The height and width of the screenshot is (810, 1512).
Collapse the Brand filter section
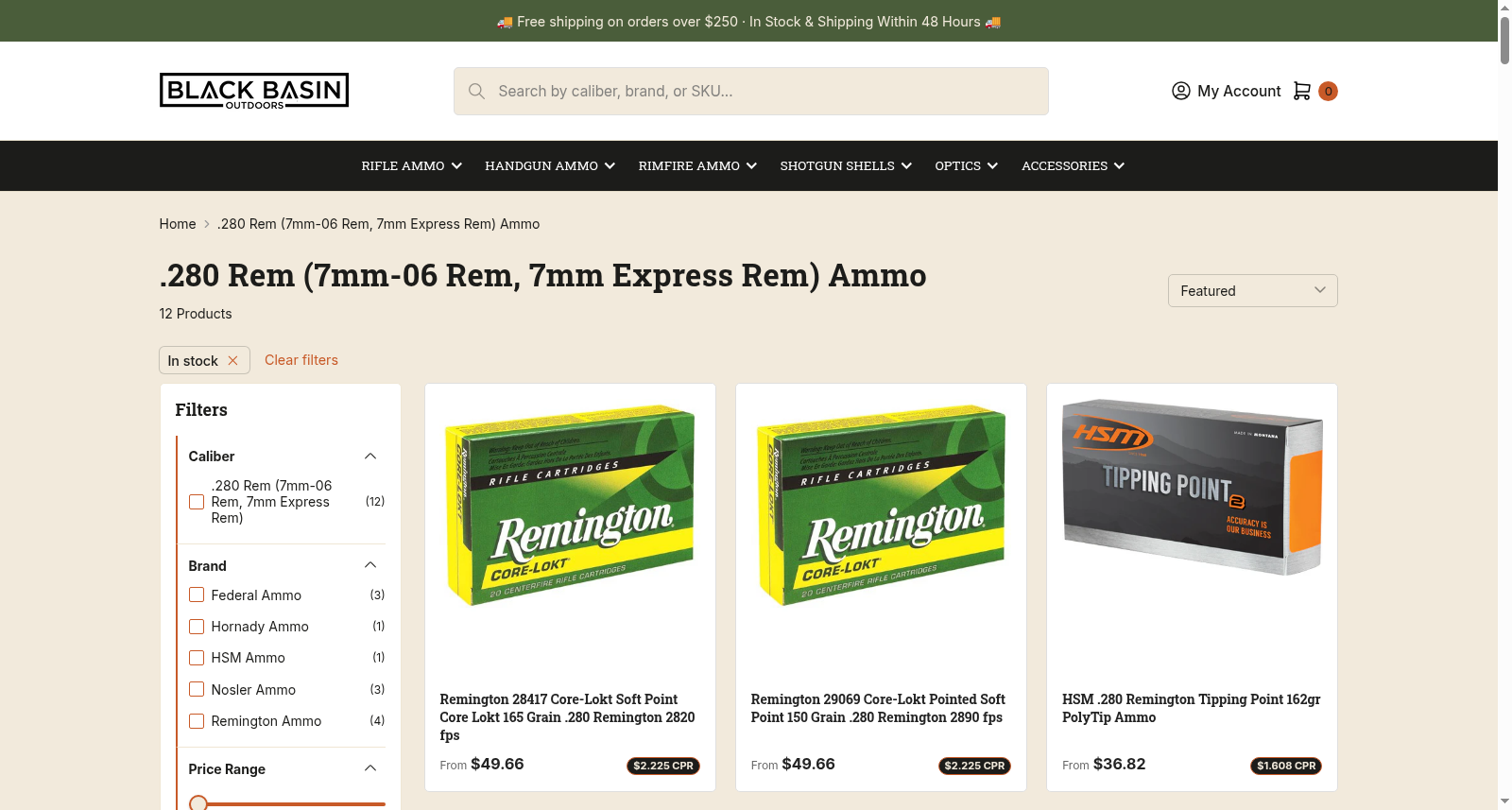370,565
